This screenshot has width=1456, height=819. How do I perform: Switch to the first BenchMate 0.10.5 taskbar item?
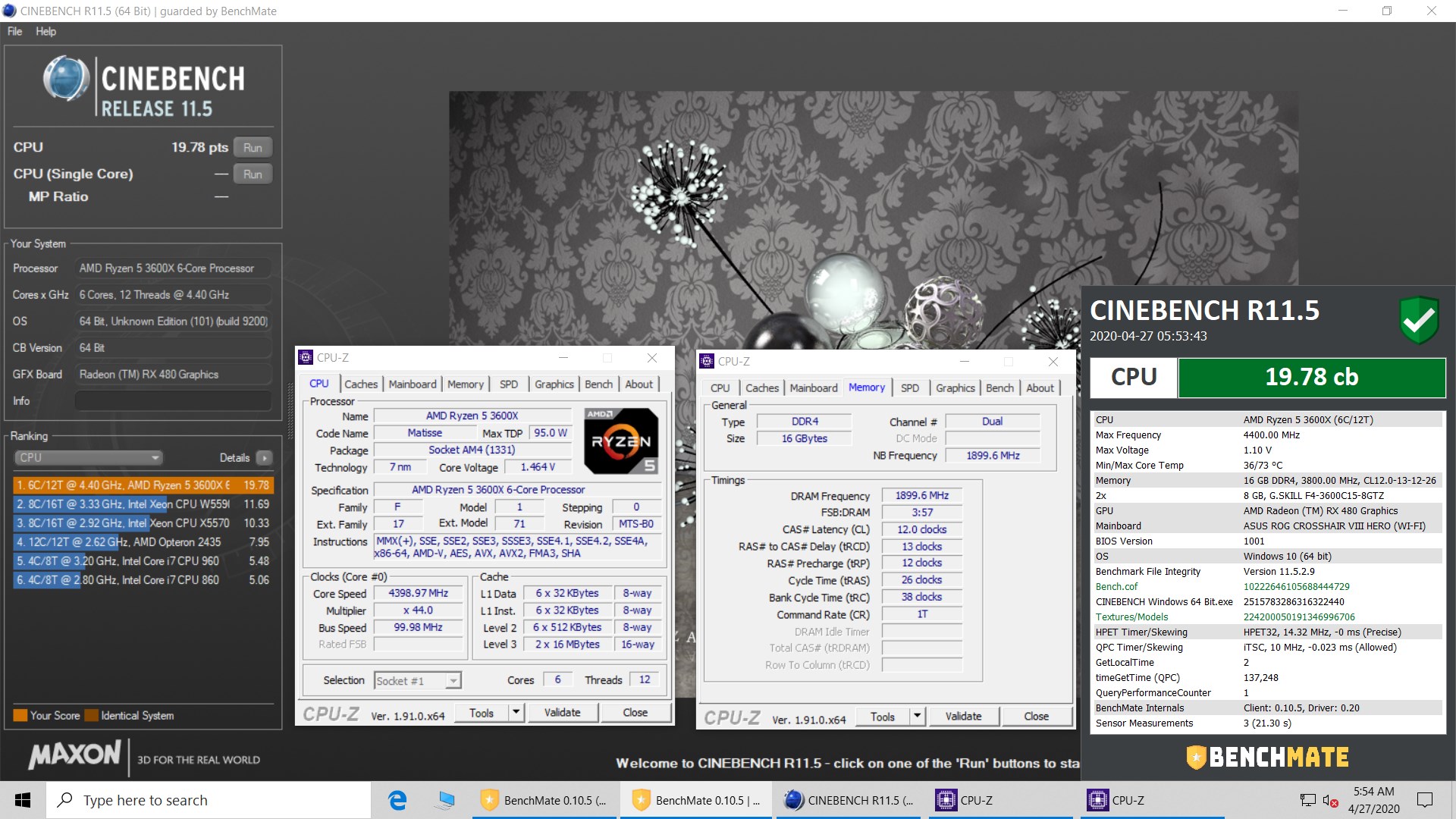click(x=545, y=800)
